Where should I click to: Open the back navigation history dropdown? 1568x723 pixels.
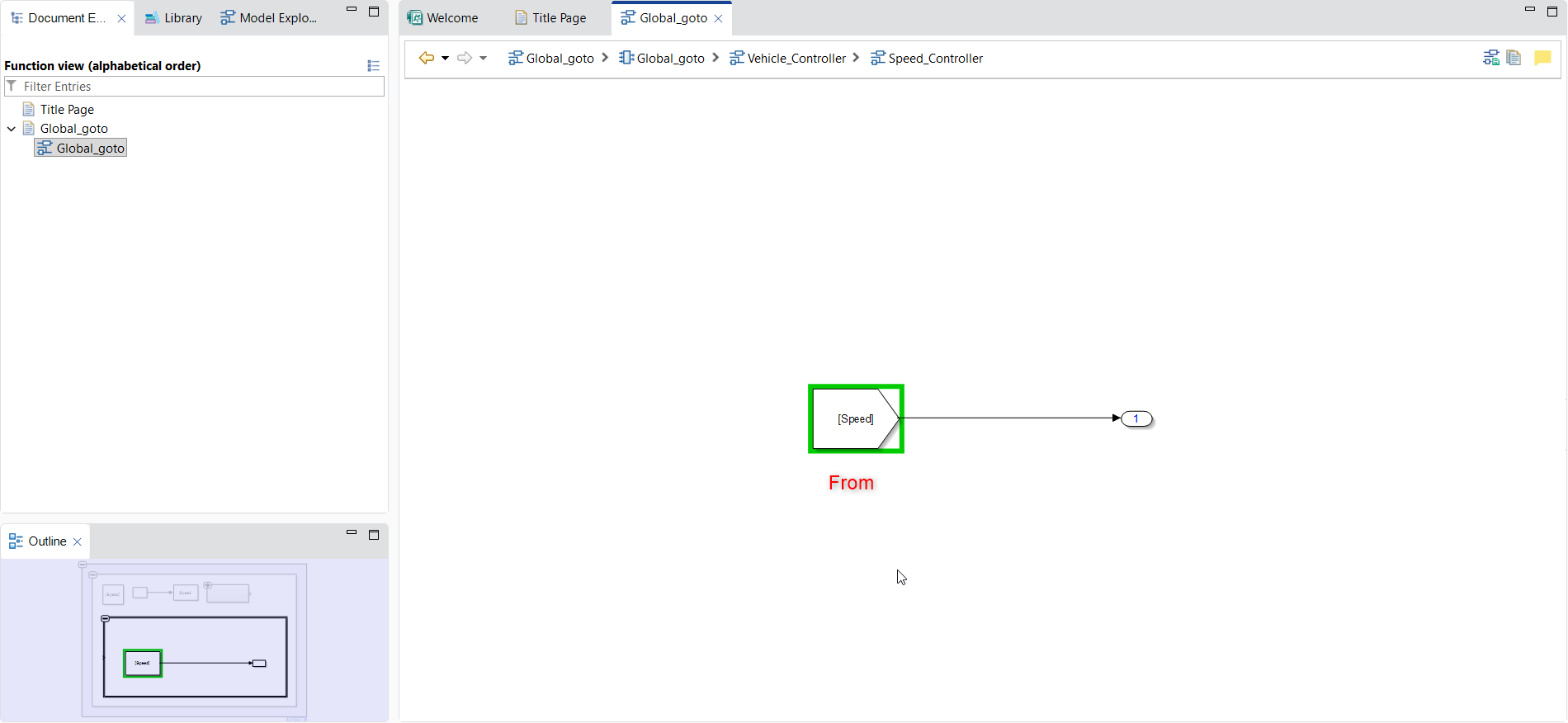click(445, 58)
